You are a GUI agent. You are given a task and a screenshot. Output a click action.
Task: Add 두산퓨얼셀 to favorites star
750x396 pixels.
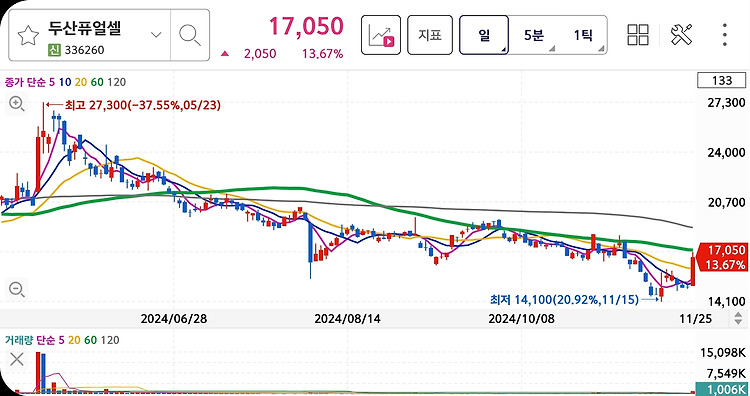click(x=28, y=36)
